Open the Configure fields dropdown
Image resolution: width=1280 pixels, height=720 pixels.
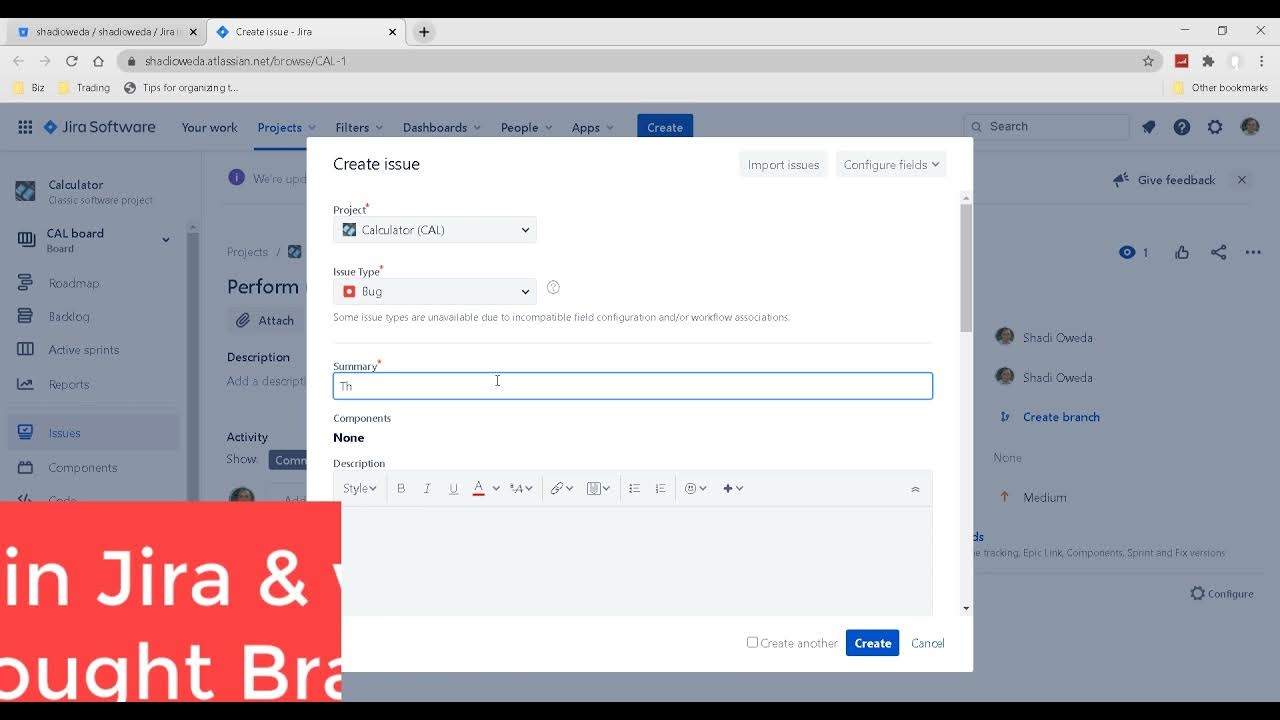tap(891, 165)
